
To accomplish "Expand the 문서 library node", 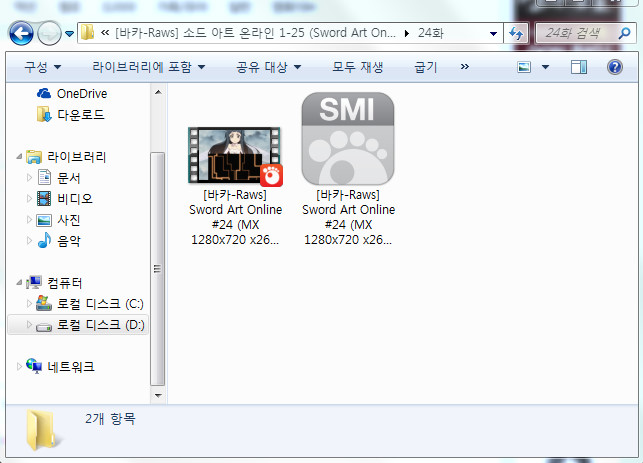I will (29, 178).
